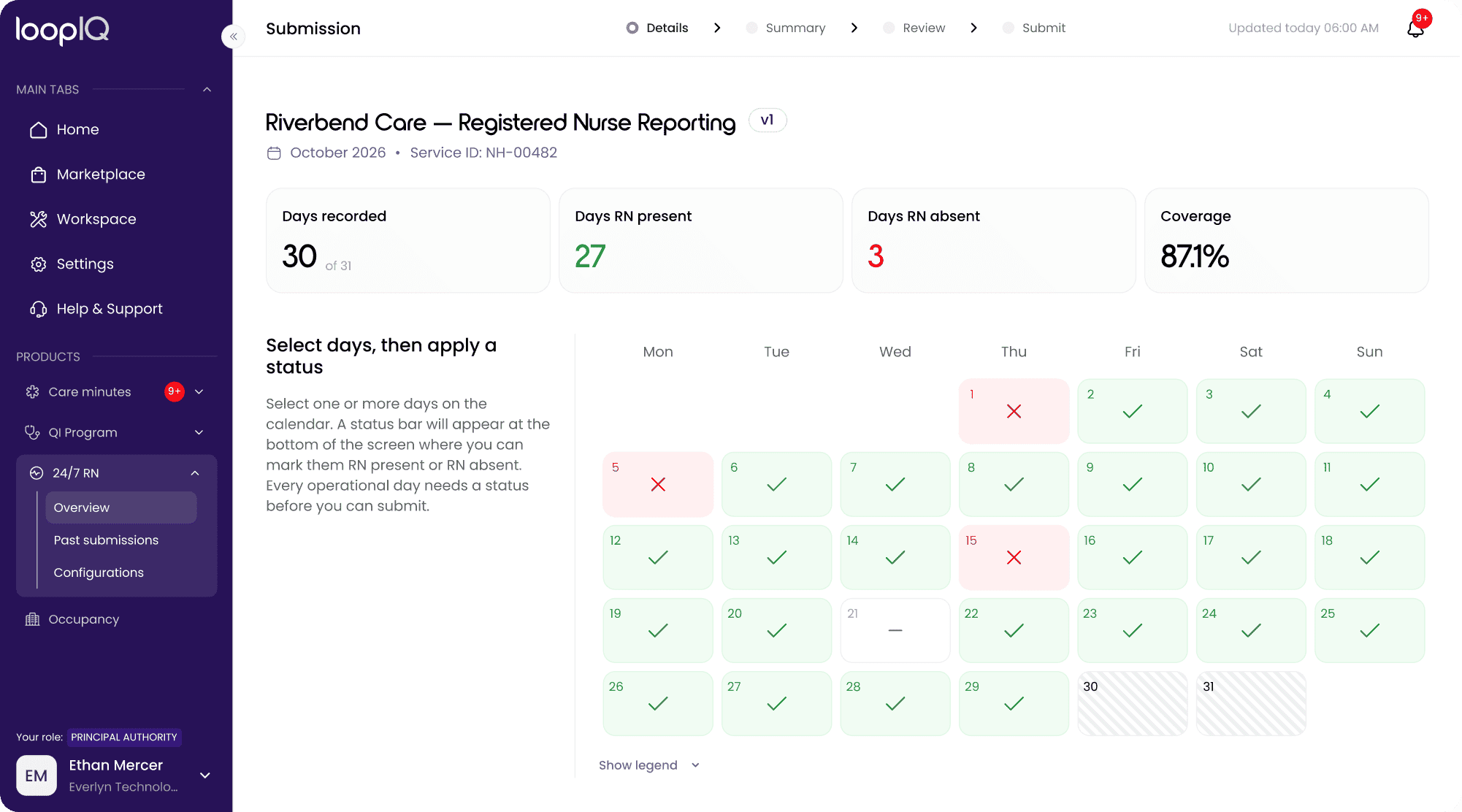
Task: Expand the Care minutes product menu
Action: [x=199, y=392]
